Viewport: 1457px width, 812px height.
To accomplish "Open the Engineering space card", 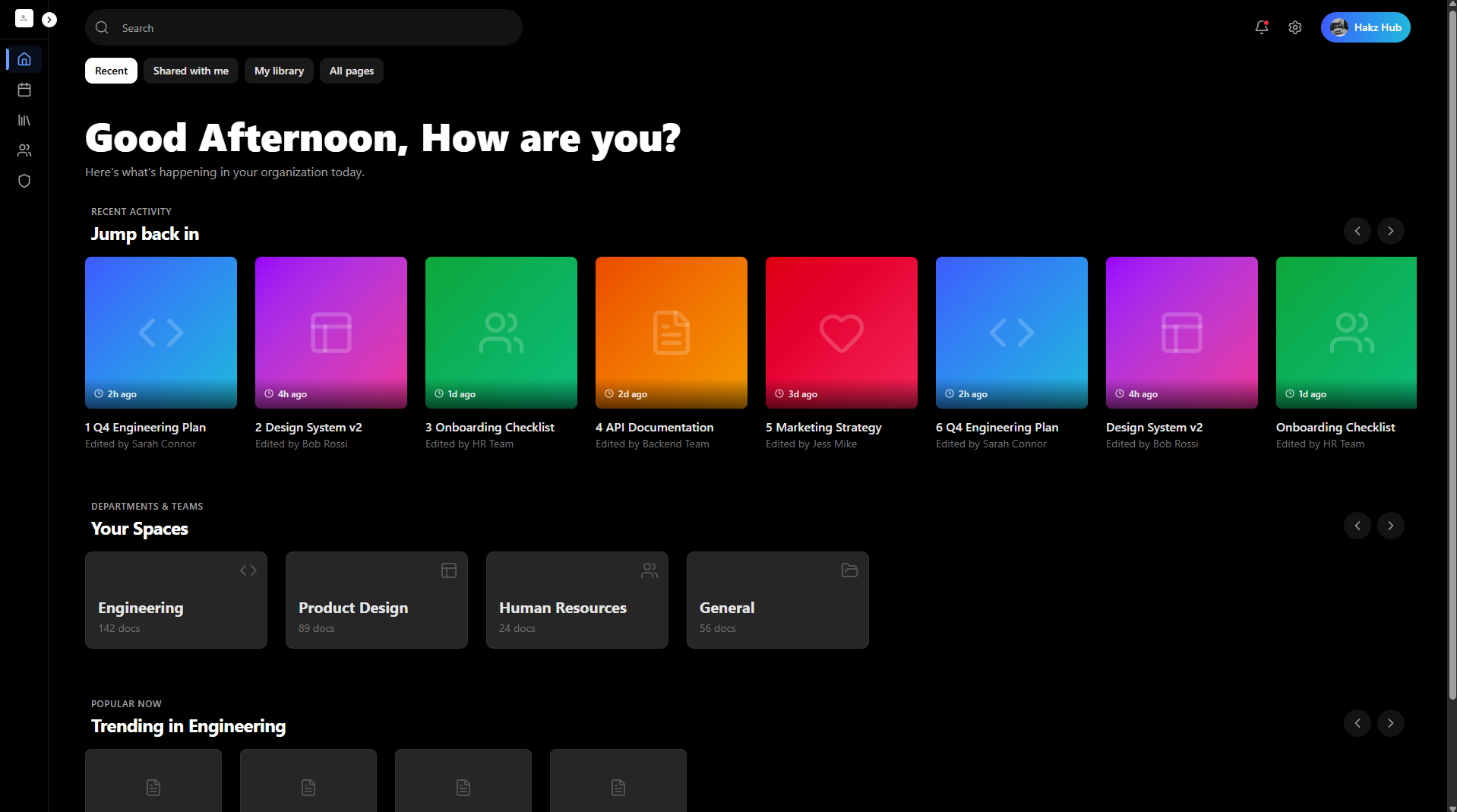I will tap(175, 599).
